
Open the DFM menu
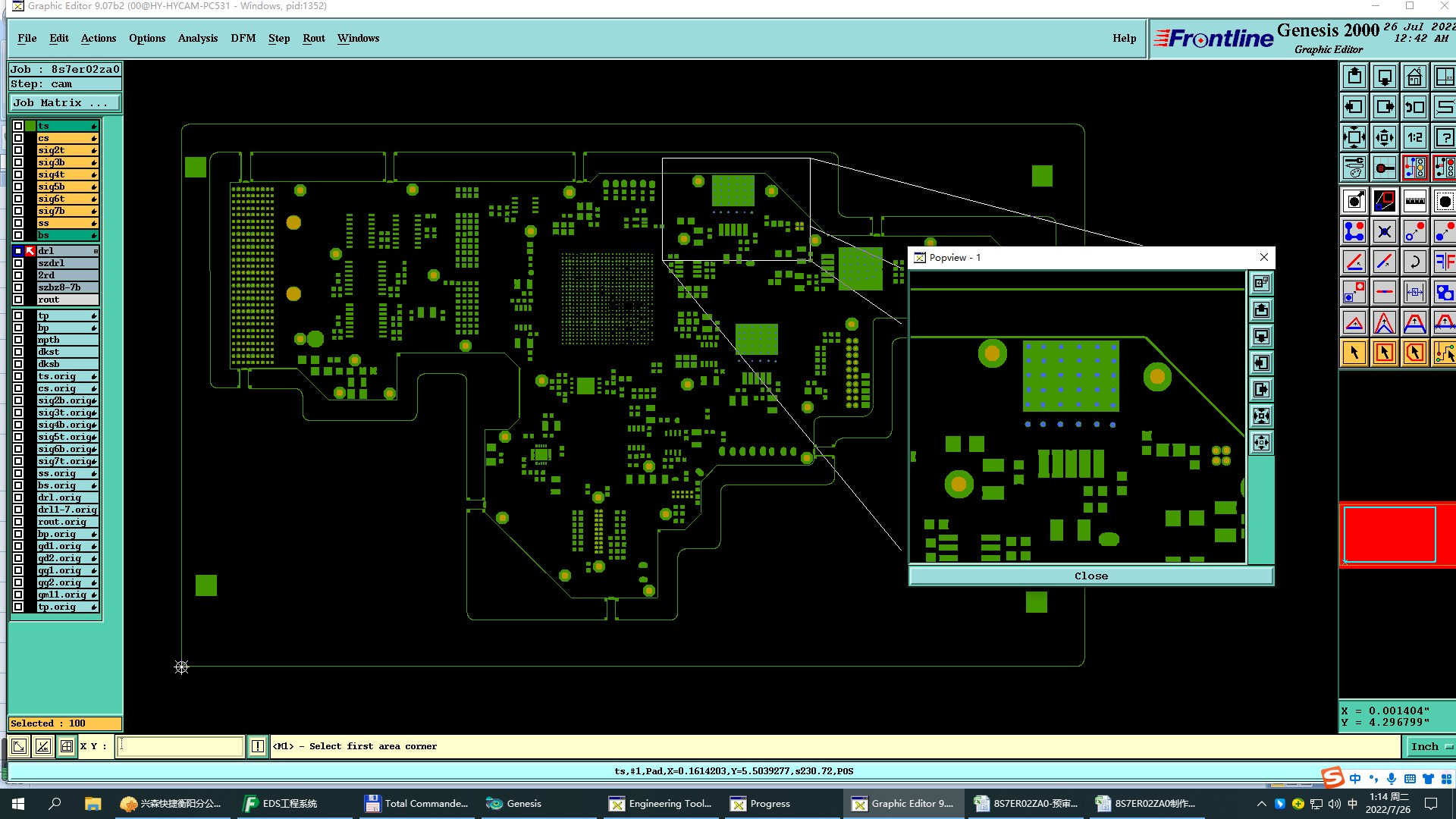coord(243,38)
